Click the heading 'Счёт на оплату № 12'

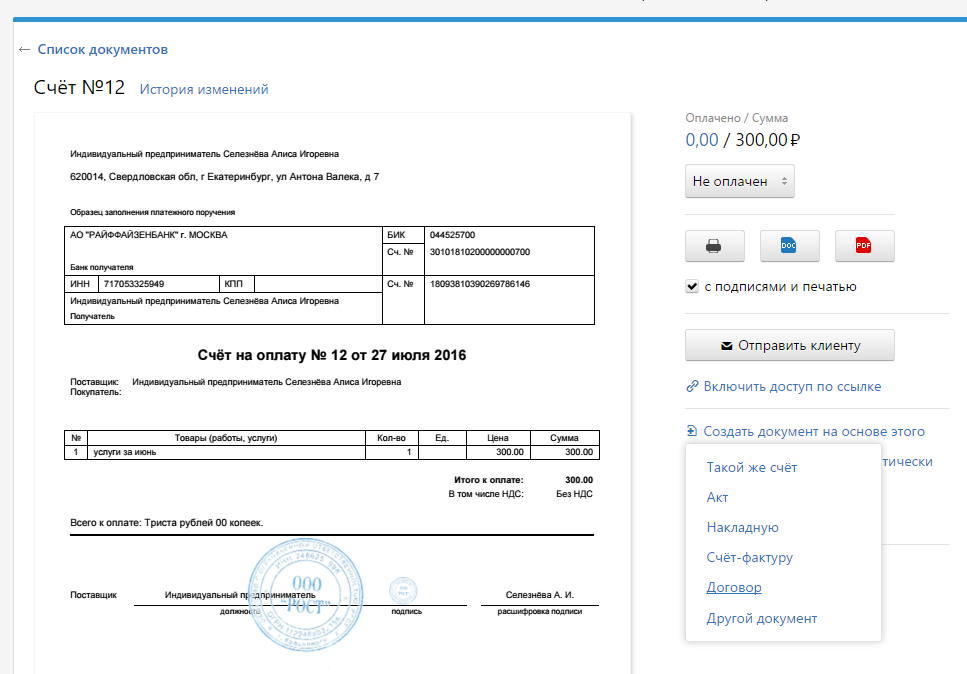pyautogui.click(x=332, y=355)
